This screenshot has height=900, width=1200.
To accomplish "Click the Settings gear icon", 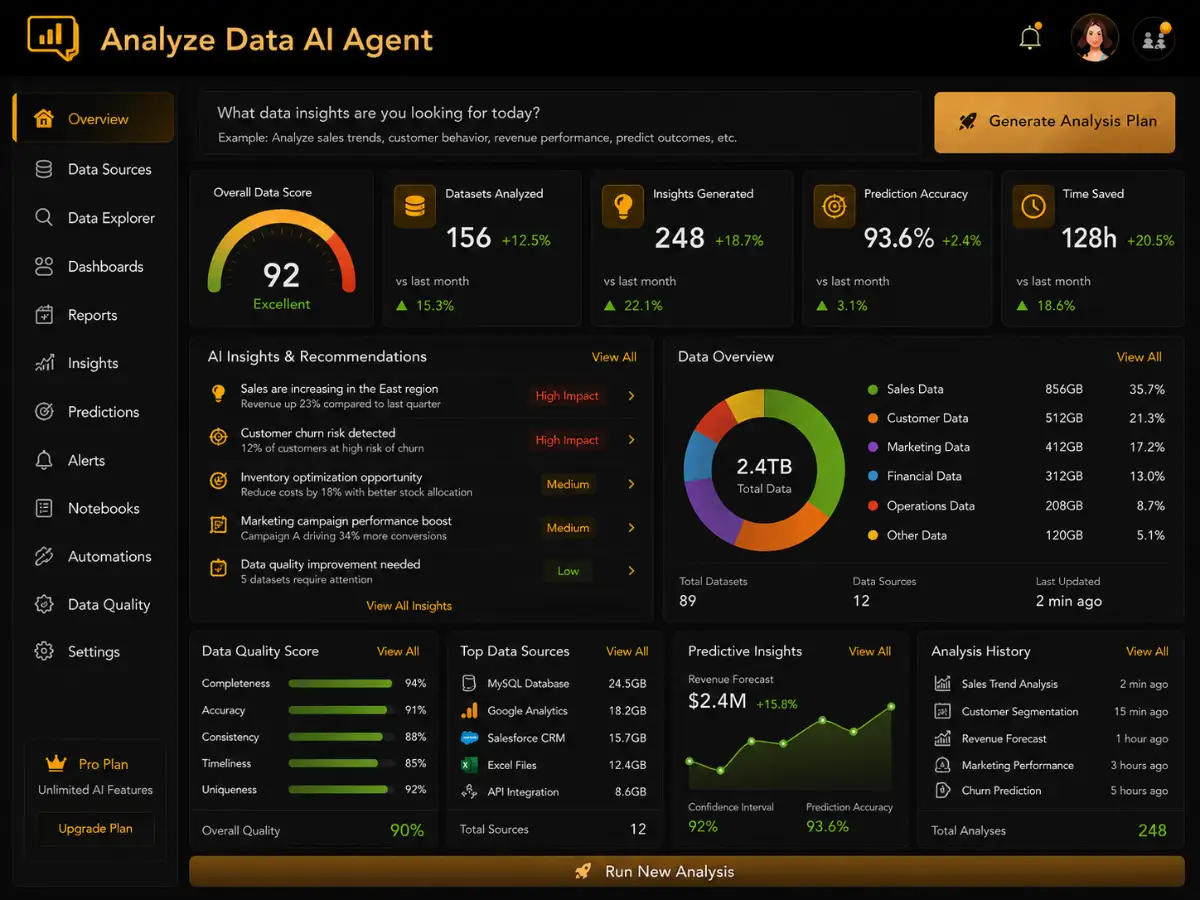I will tap(44, 651).
